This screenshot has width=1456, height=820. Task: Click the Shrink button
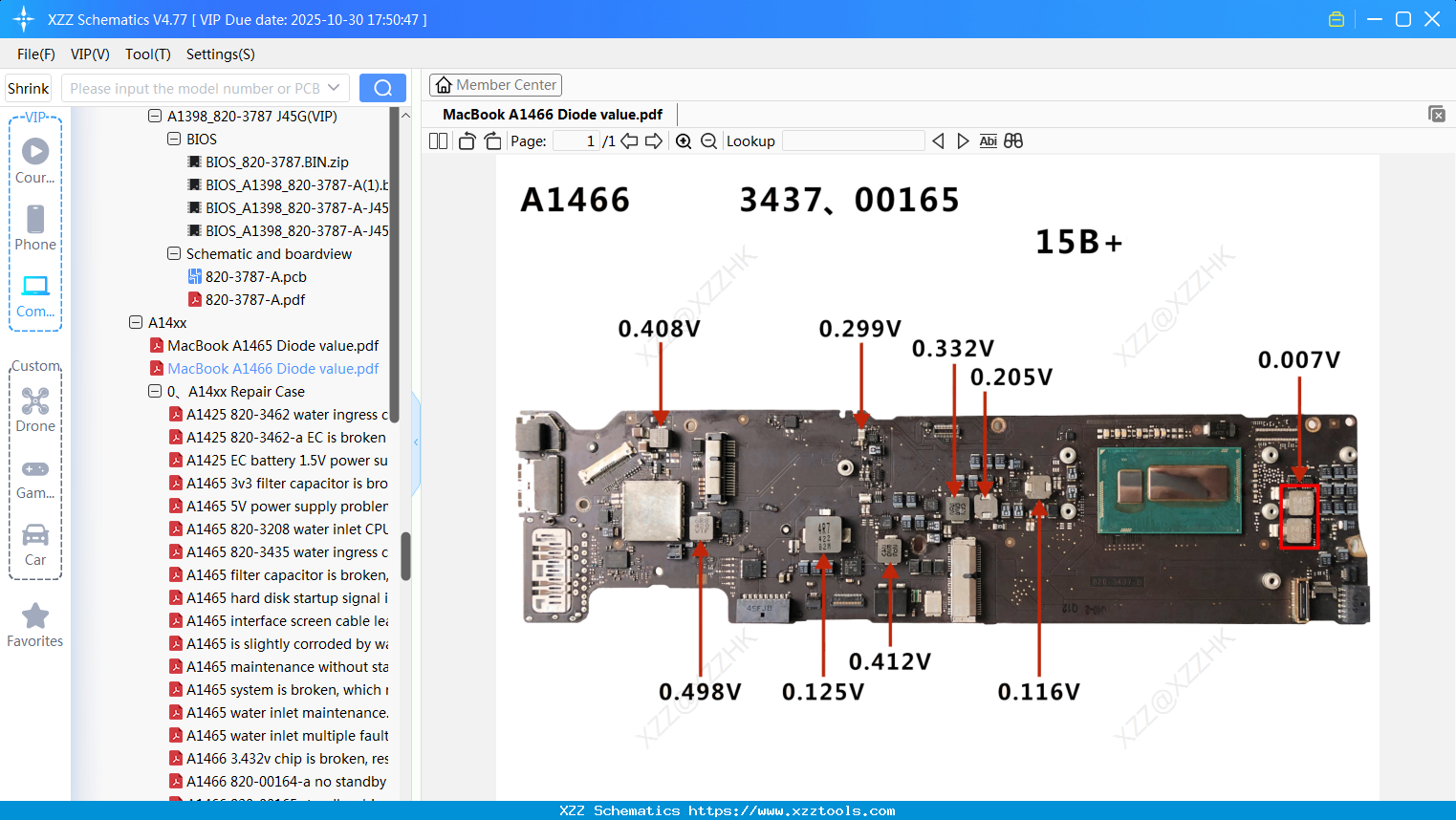click(29, 88)
